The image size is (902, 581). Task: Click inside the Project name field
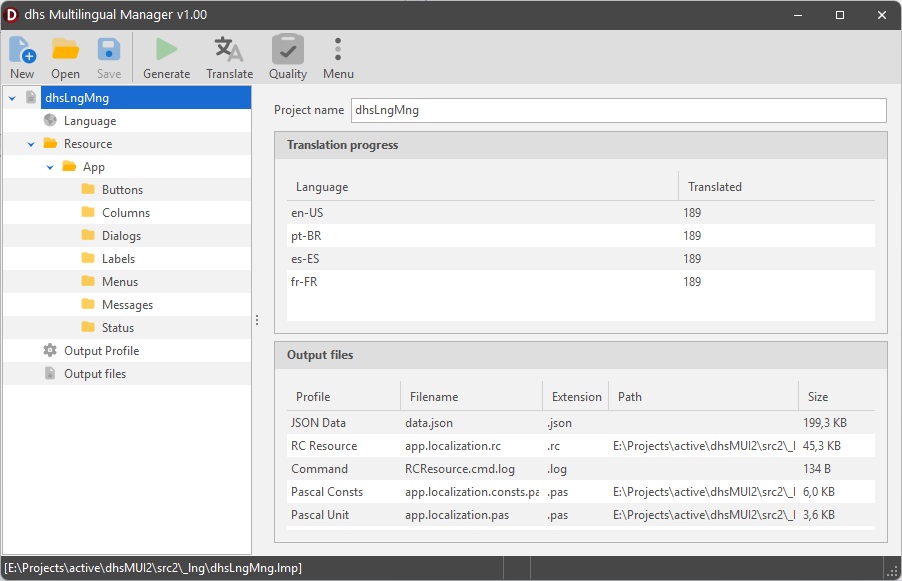[617, 110]
